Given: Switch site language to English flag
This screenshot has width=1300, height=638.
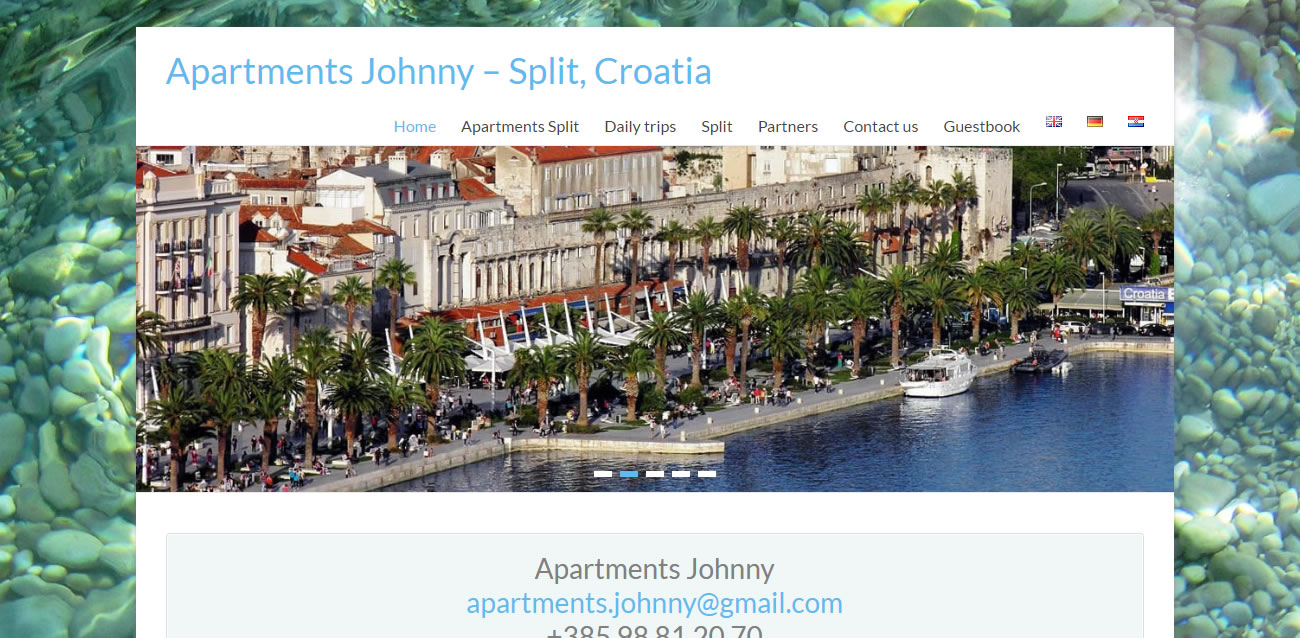Looking at the screenshot, I should click(x=1054, y=121).
